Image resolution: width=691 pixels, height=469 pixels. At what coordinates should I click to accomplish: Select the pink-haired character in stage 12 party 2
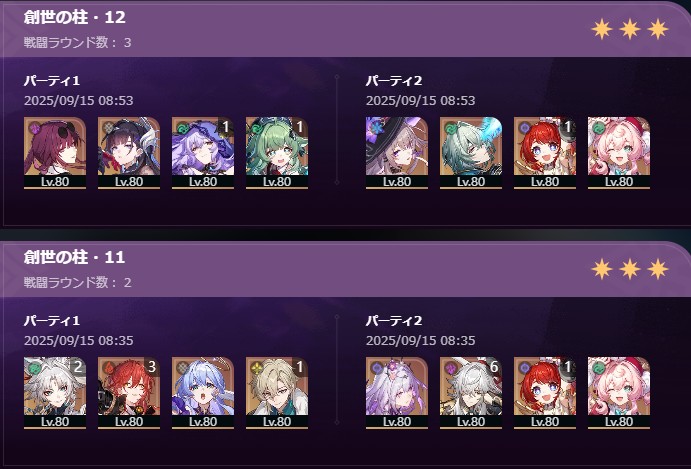click(x=619, y=153)
